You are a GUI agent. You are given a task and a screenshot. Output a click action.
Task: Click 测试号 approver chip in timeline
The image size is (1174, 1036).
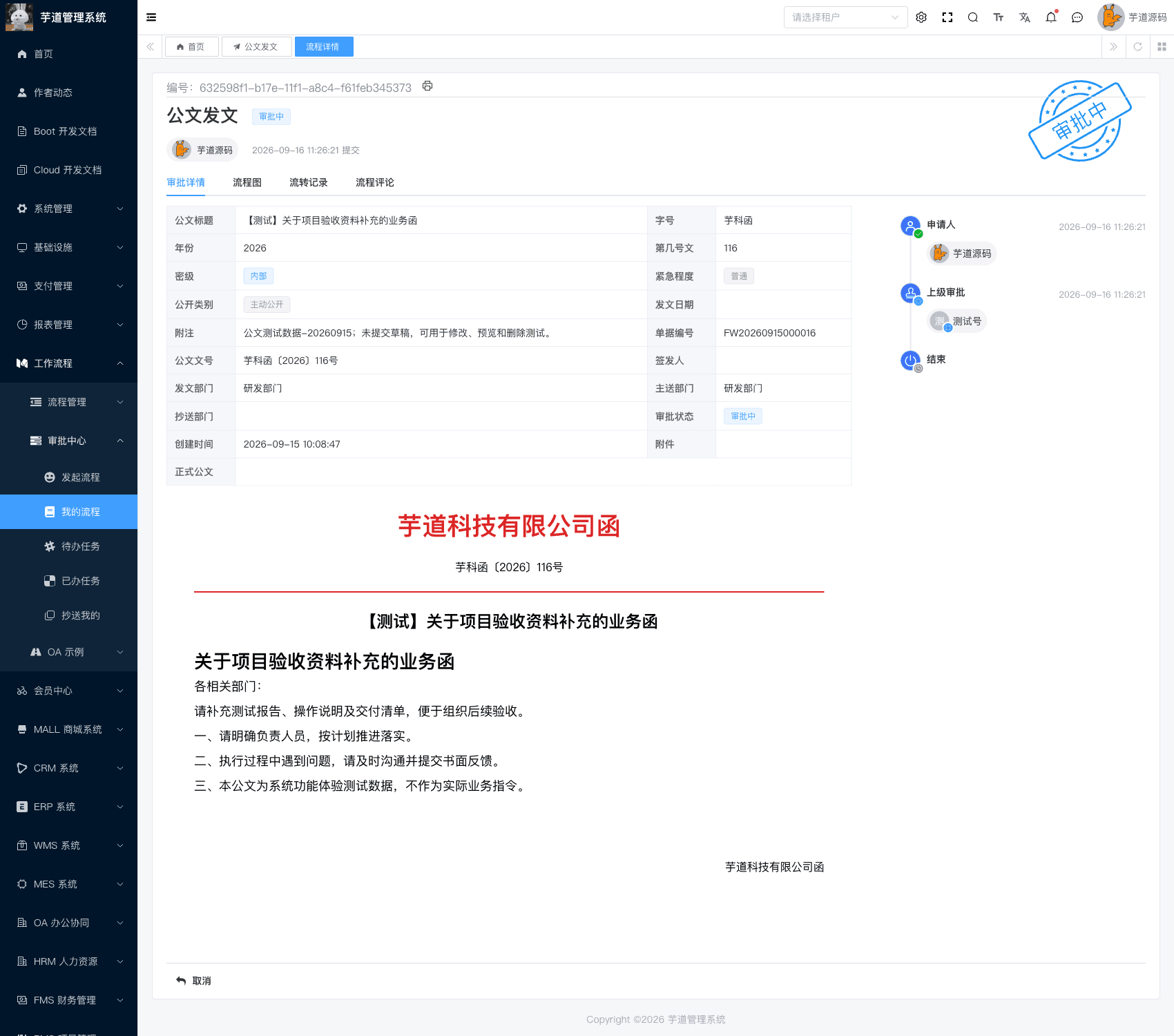tap(957, 321)
